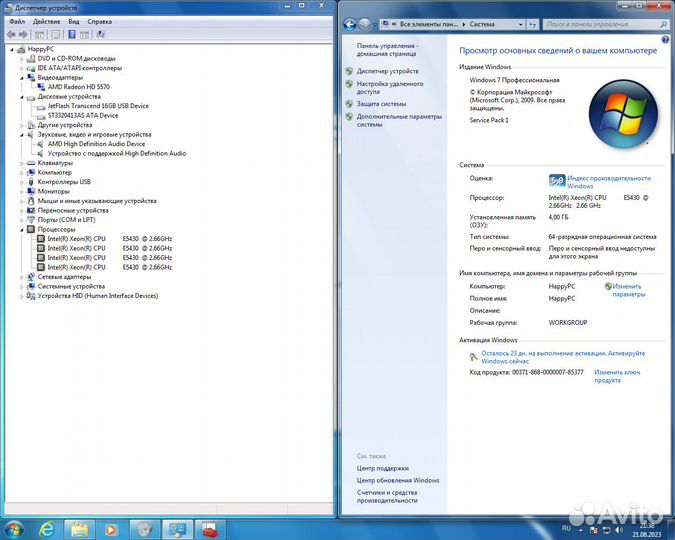
Task: Click the Back button in System window
Action: pos(350,25)
